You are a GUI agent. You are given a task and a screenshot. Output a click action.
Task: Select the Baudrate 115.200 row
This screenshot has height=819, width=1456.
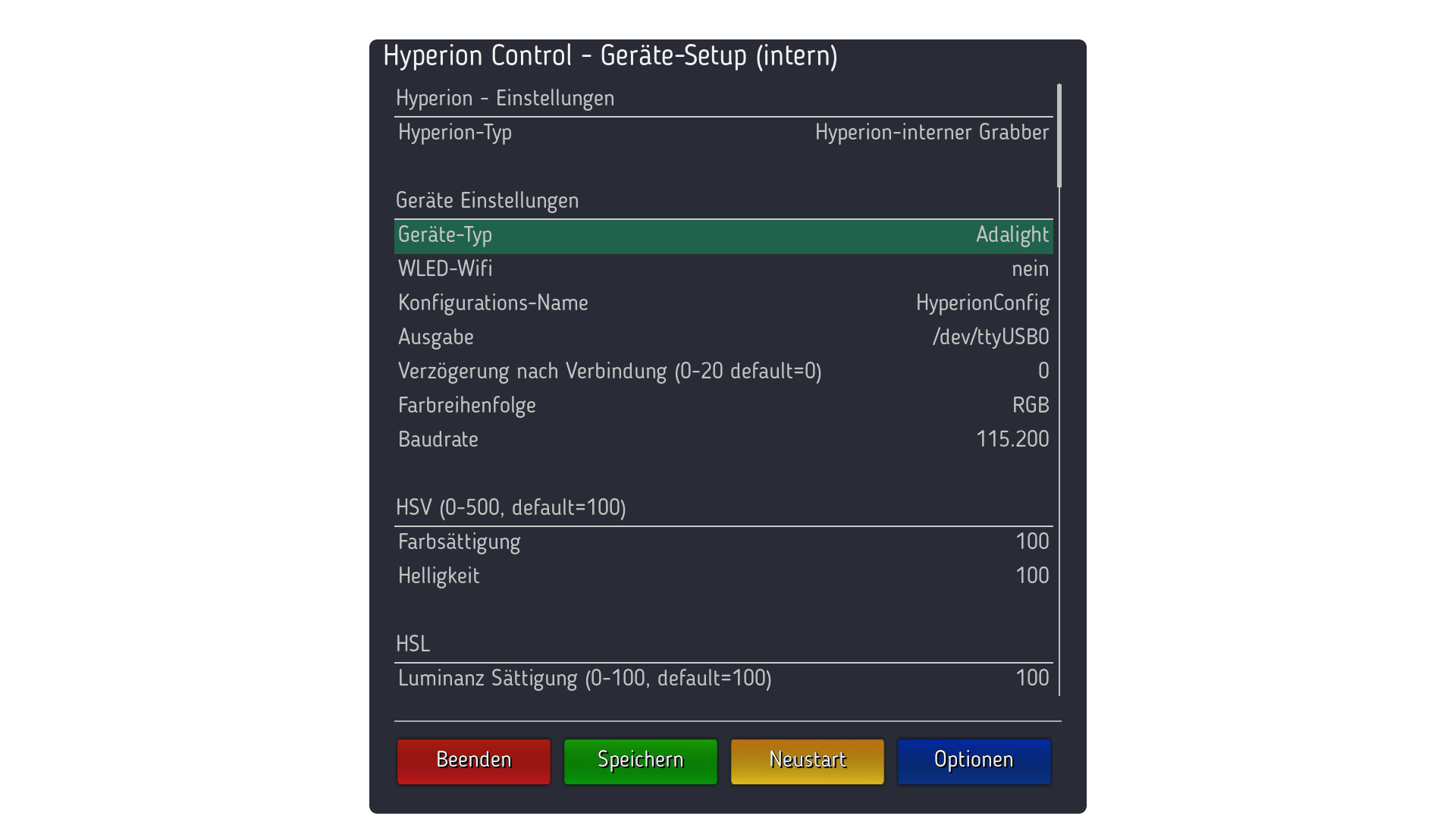click(x=723, y=440)
